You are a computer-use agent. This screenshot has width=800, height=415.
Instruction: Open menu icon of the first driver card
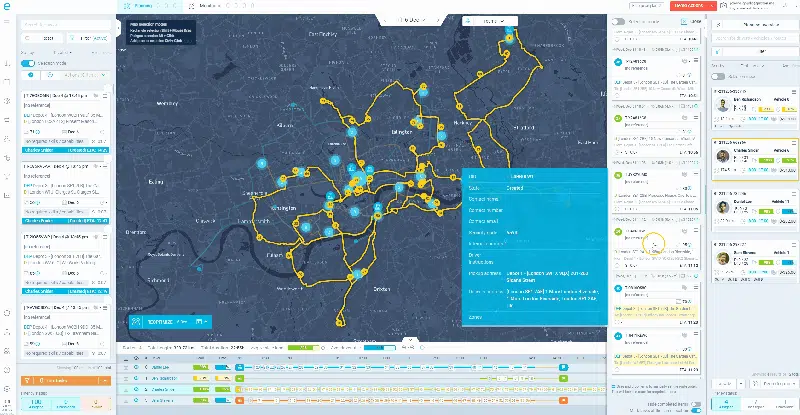[794, 92]
